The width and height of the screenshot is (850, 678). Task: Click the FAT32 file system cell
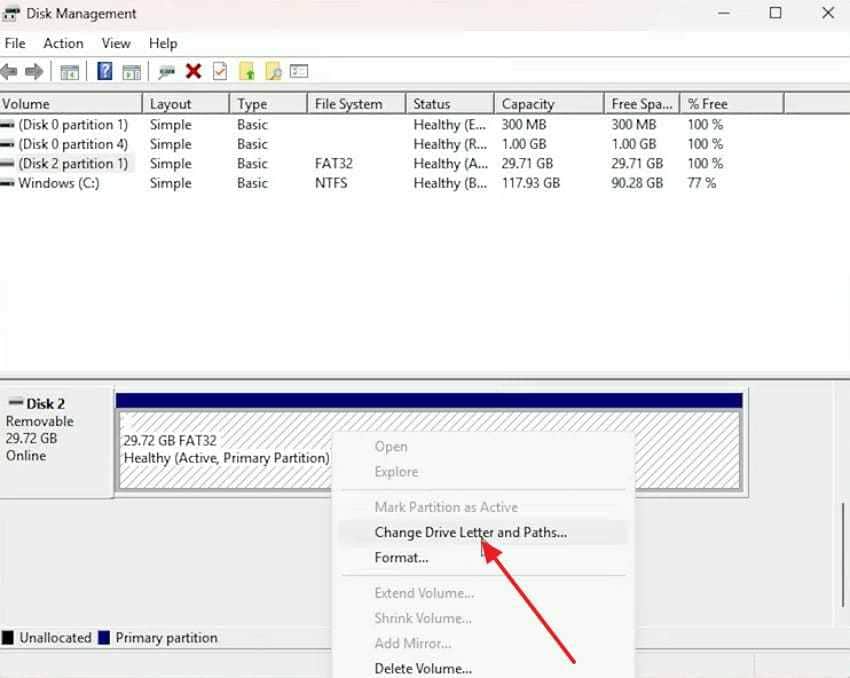333,164
